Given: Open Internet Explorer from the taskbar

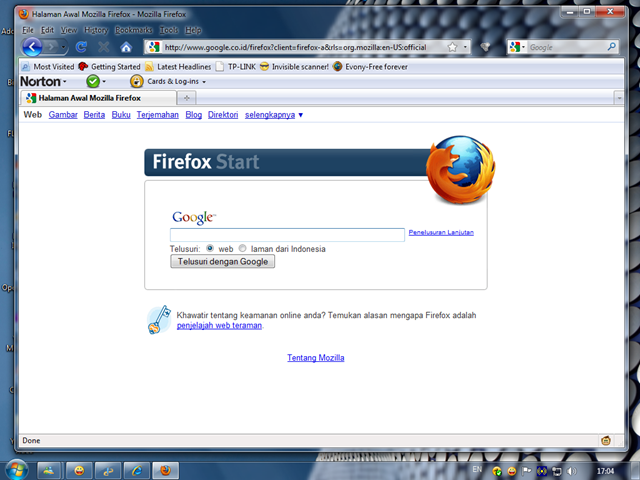Looking at the screenshot, I should tap(137, 470).
